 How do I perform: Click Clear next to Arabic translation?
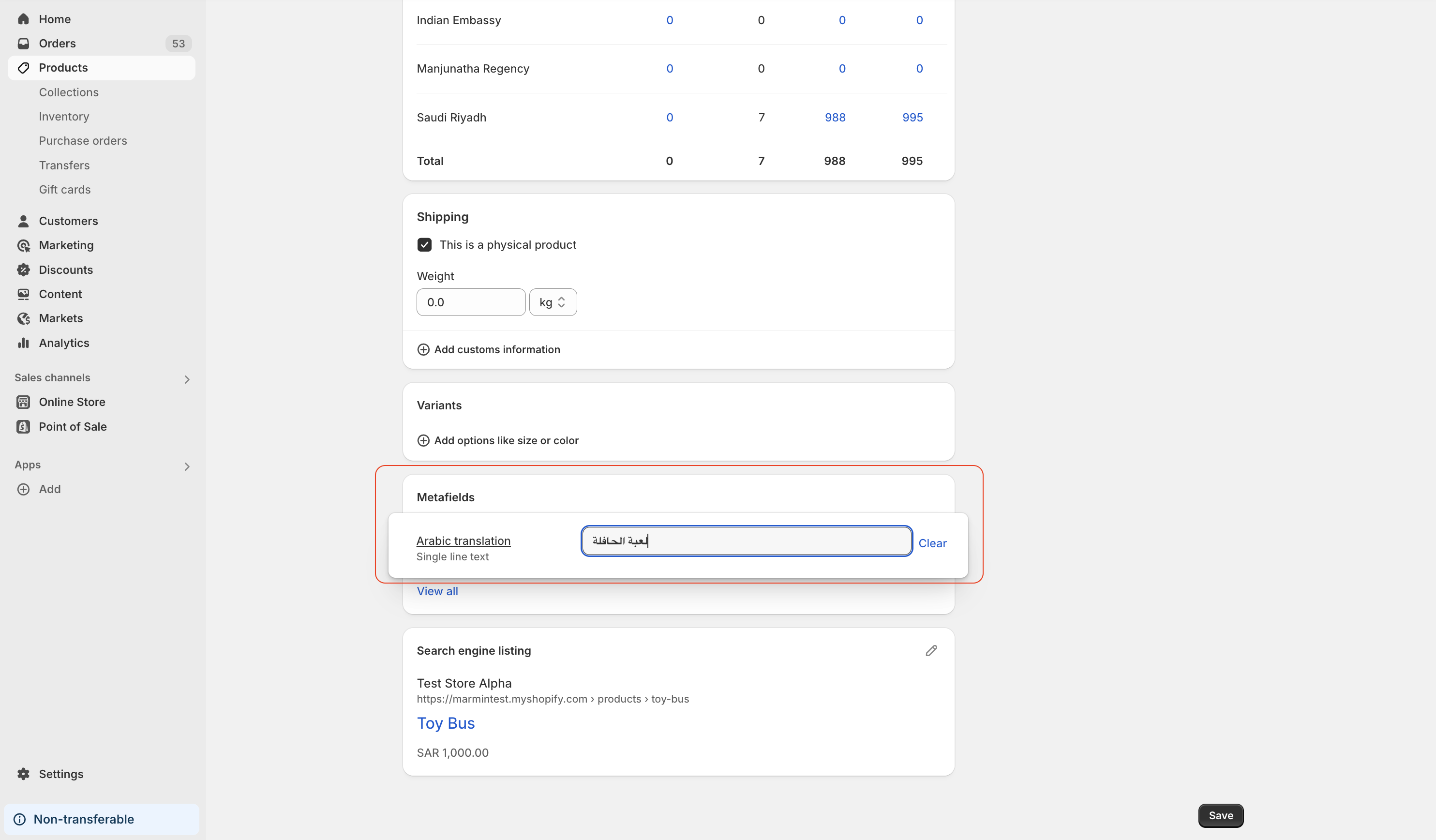[932, 544]
